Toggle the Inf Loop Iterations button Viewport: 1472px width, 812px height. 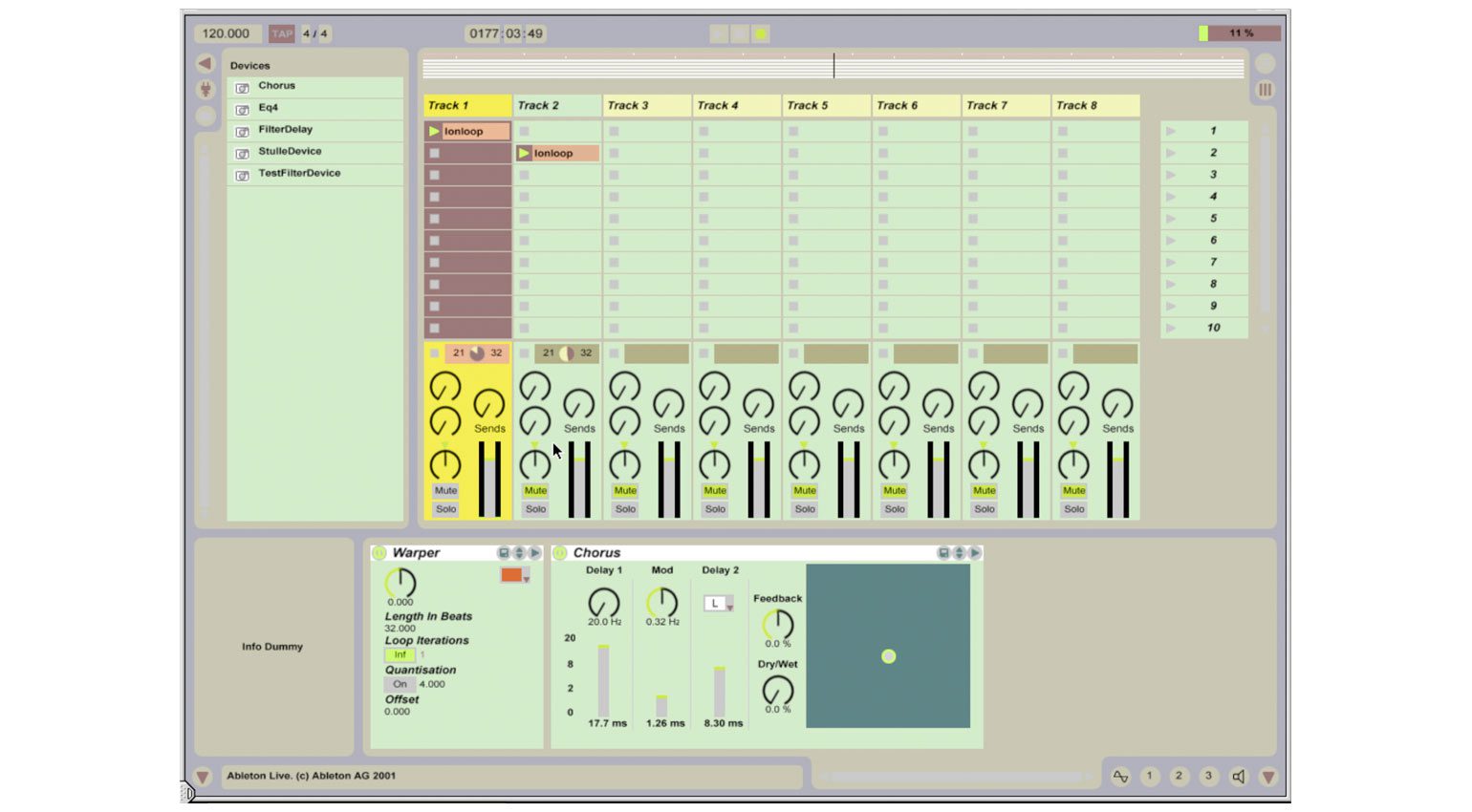click(x=400, y=655)
